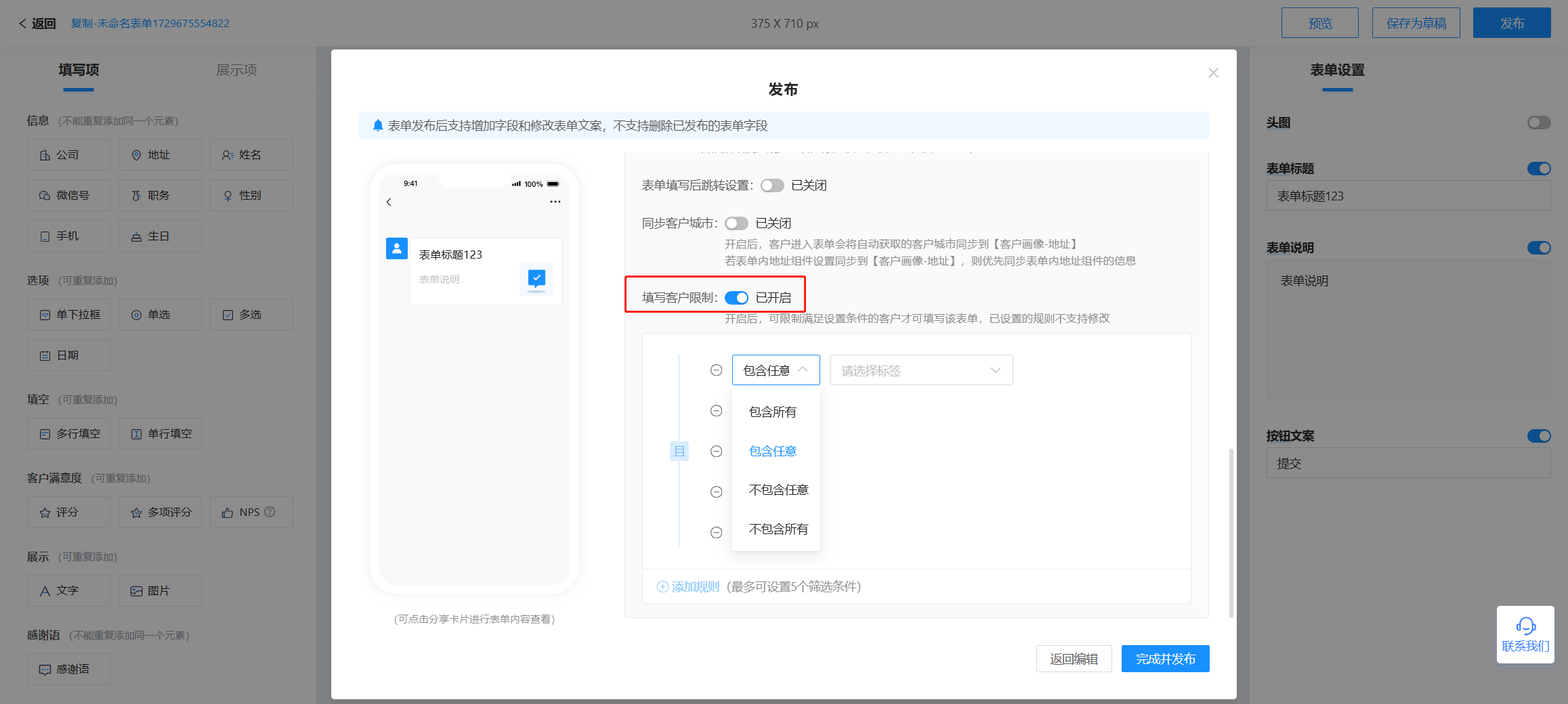Screen dimensions: 1568x704
Task: Click the 联系我们 customer service headset icon
Action: (x=1525, y=625)
